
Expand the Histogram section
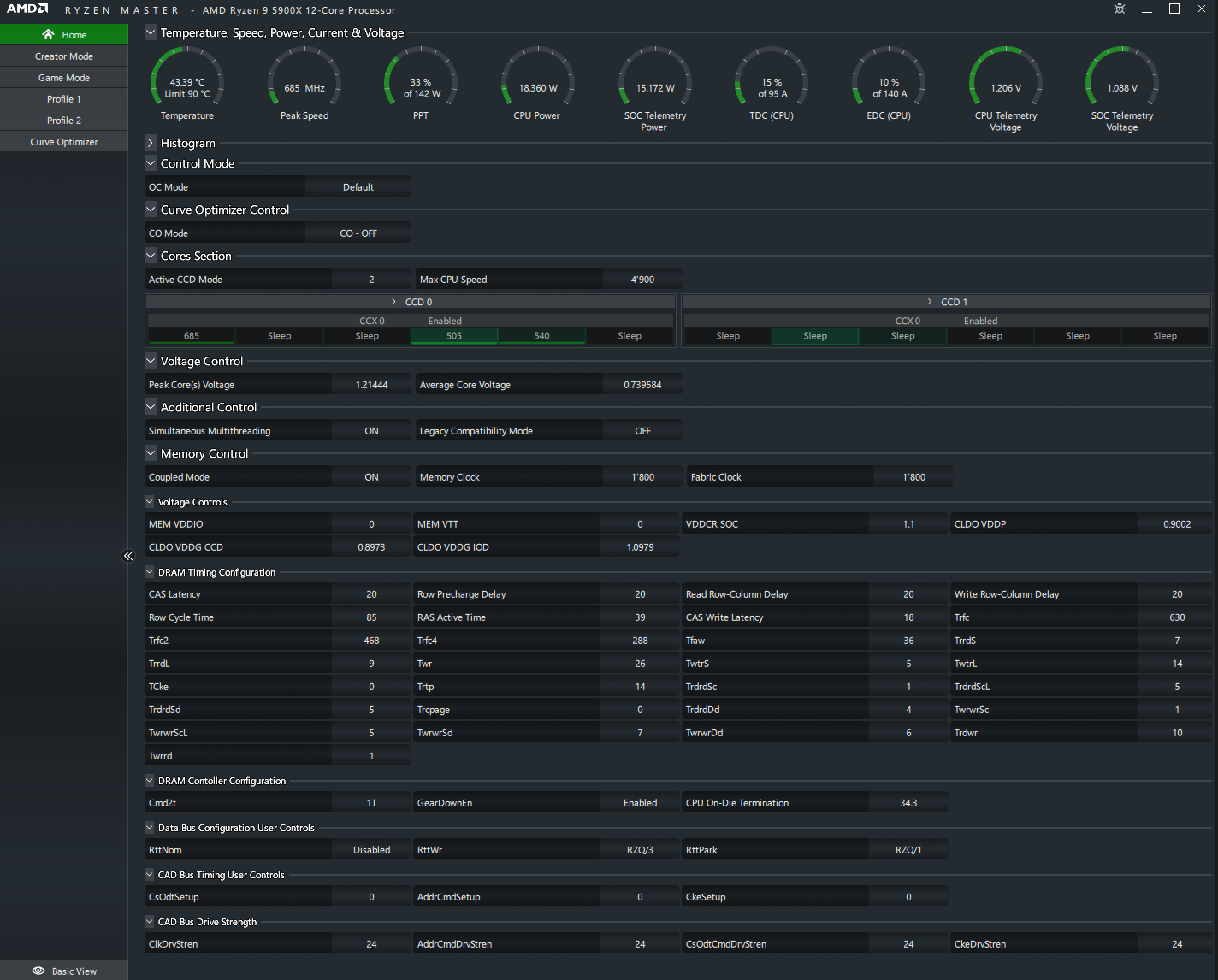151,143
